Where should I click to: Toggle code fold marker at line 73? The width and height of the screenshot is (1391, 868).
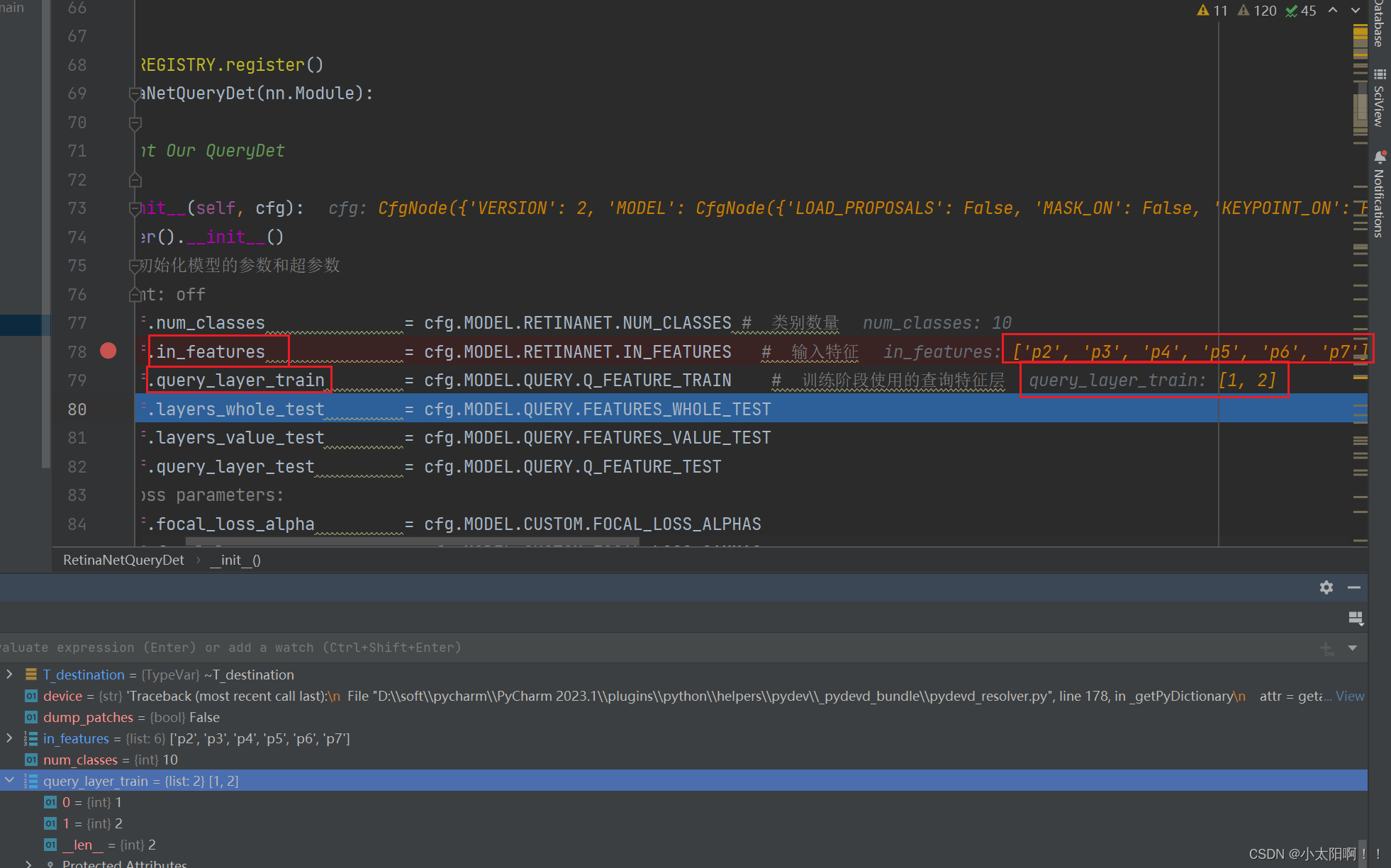click(x=135, y=208)
